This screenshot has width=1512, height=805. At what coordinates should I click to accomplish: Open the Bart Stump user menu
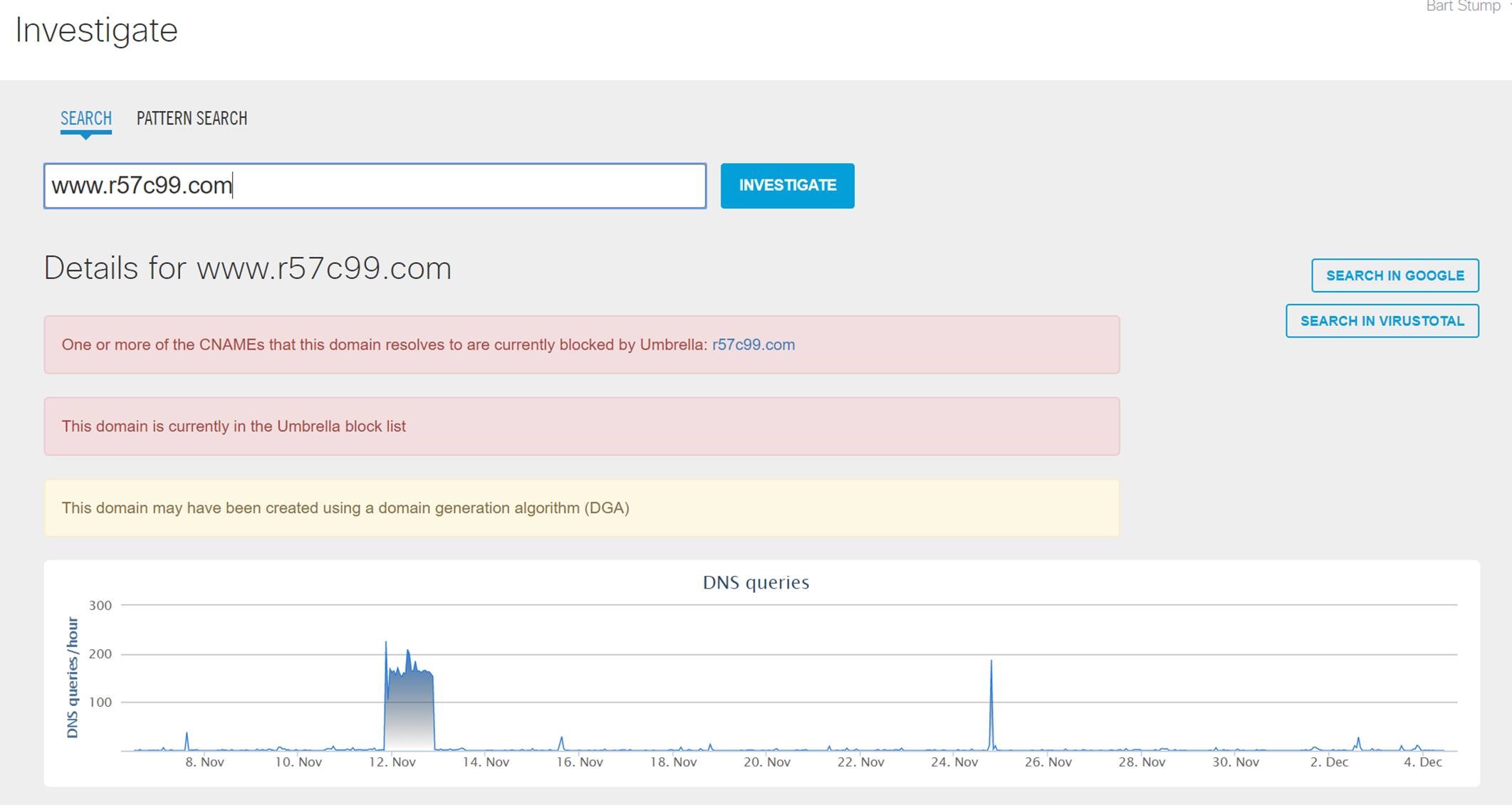1463,6
